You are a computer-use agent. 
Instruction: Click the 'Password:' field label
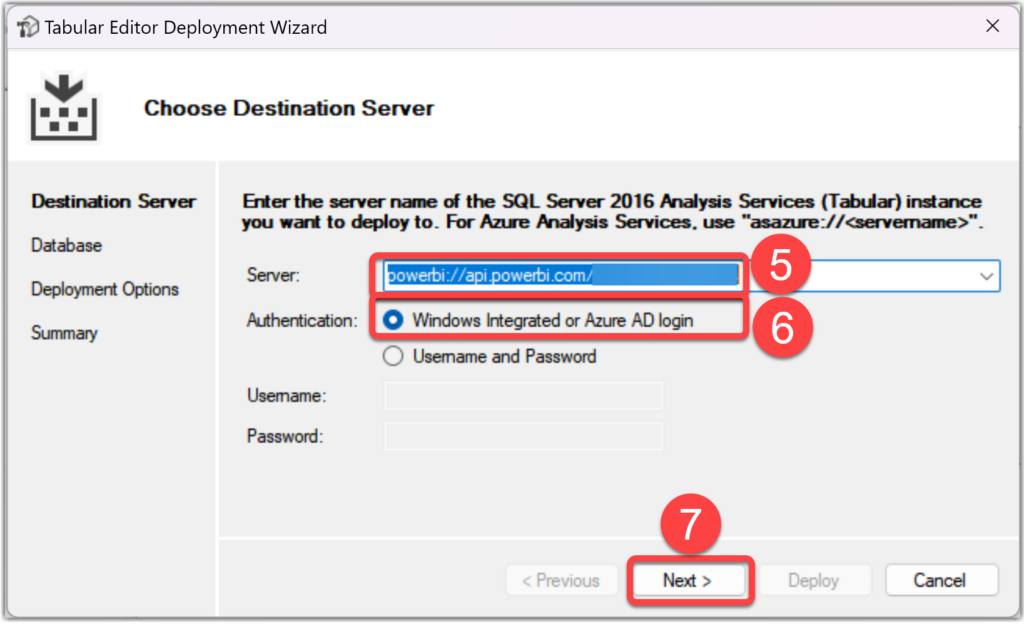285,437
